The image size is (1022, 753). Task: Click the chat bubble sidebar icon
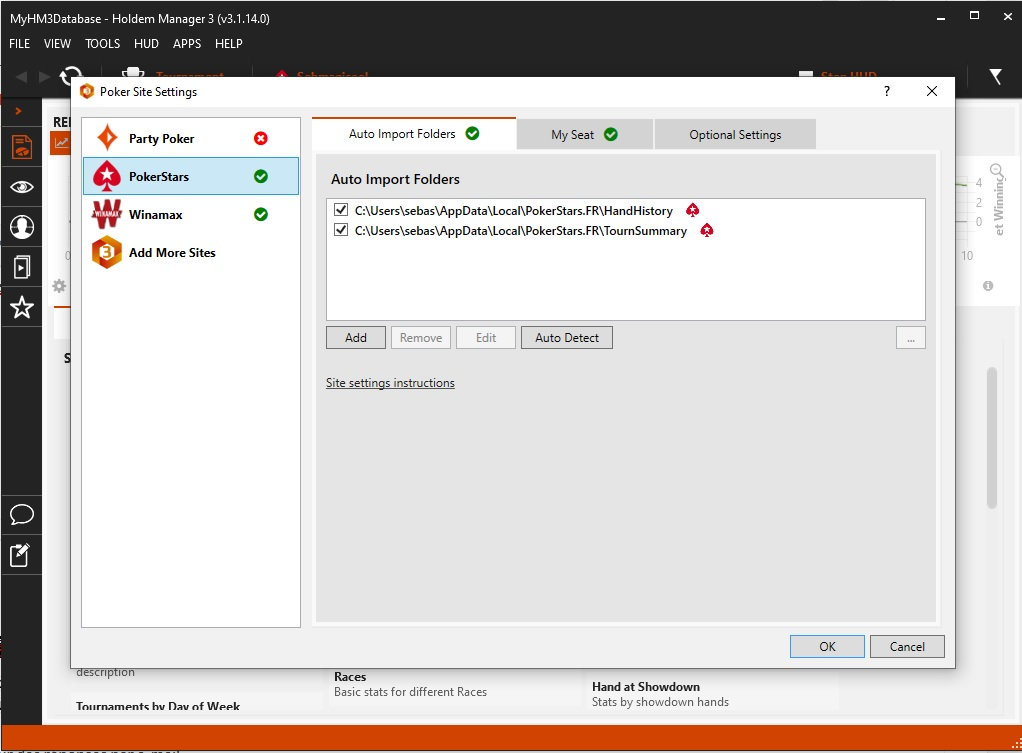pyautogui.click(x=22, y=514)
